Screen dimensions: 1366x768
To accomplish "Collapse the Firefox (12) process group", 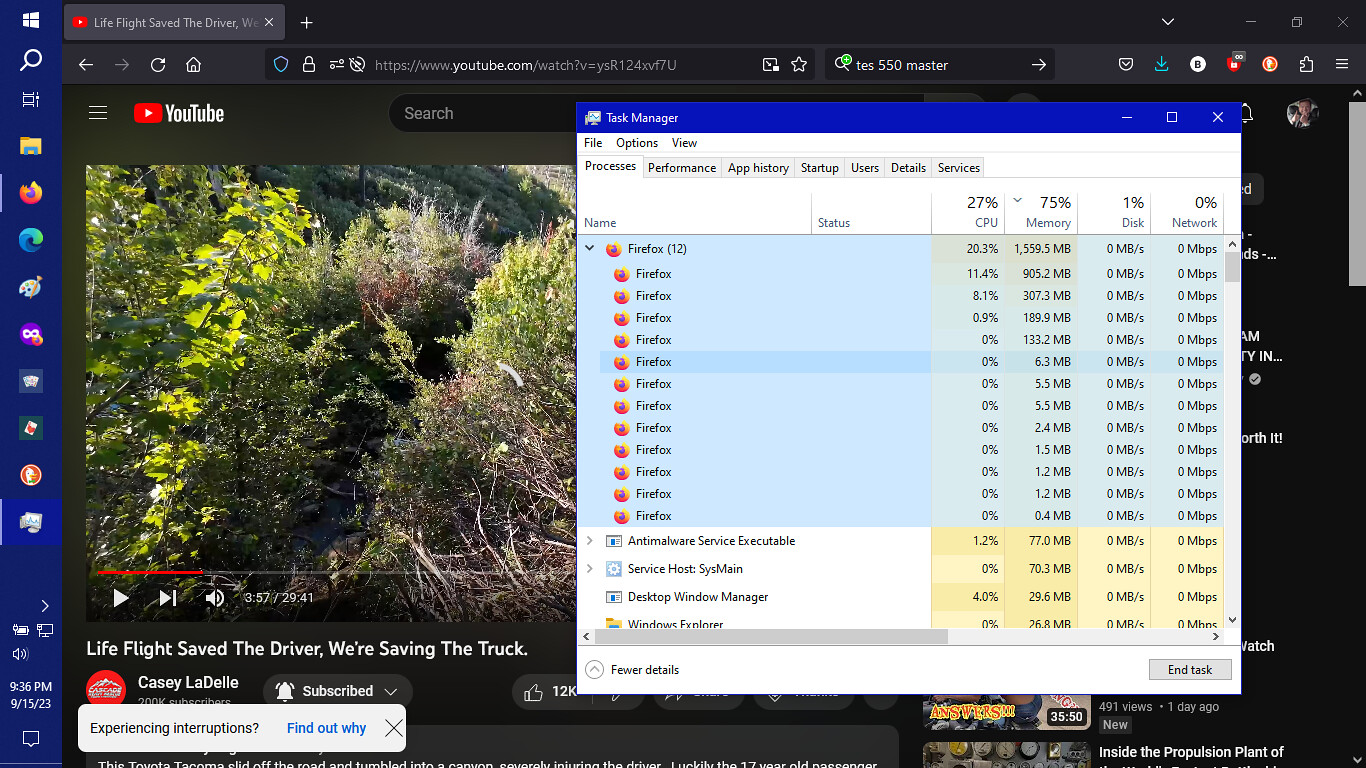I will (x=589, y=249).
